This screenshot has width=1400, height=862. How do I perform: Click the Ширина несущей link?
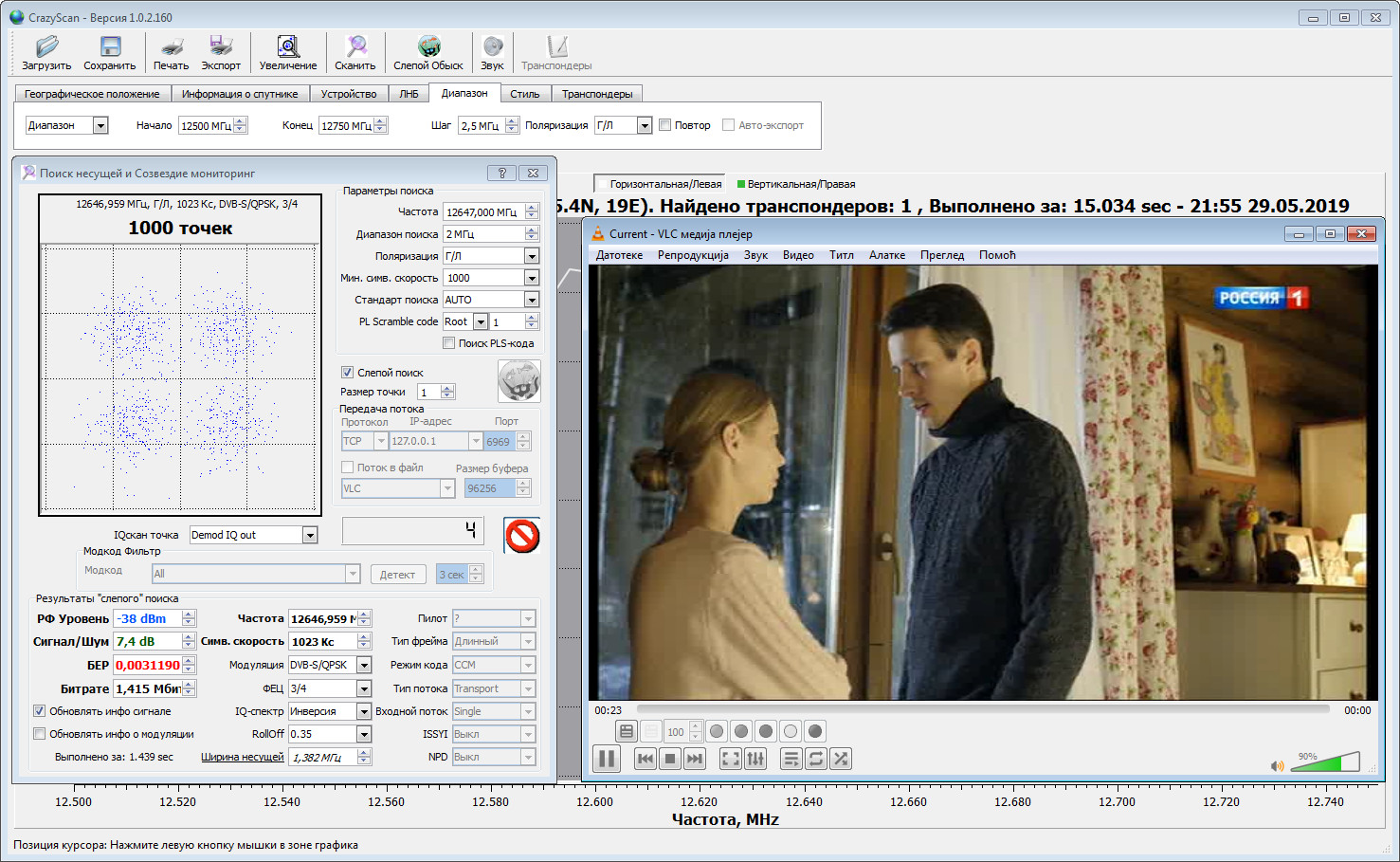242,757
